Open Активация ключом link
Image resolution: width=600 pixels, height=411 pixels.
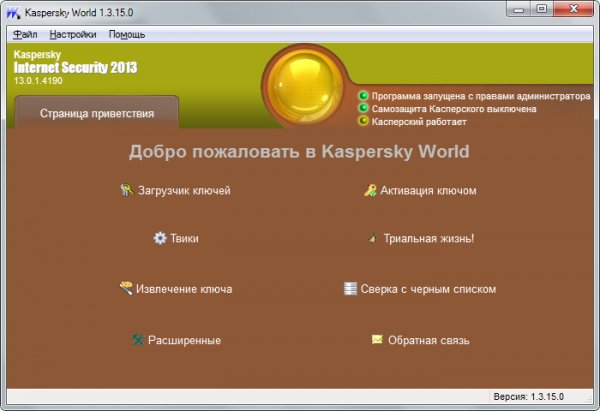[x=428, y=190]
